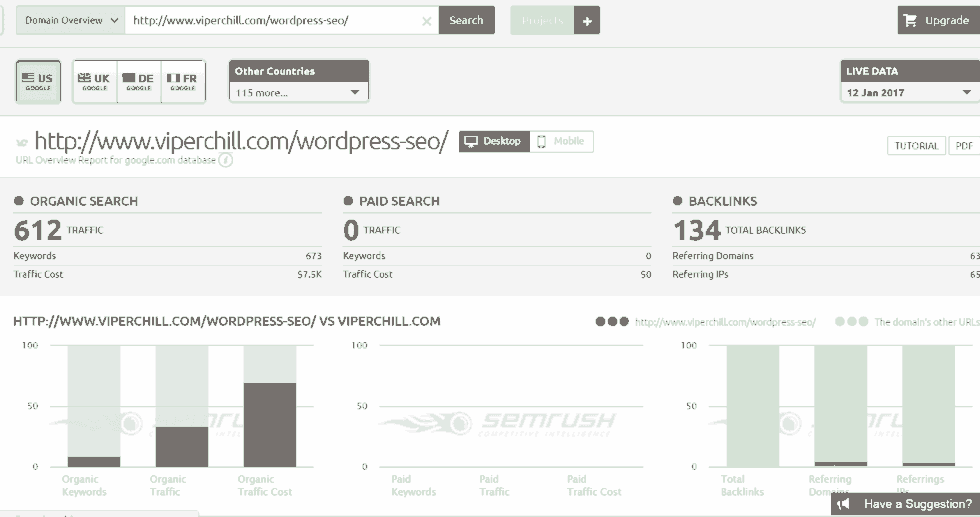Open the Domain Overview dropdown
Screen dimensions: 980x517
click(x=71, y=20)
